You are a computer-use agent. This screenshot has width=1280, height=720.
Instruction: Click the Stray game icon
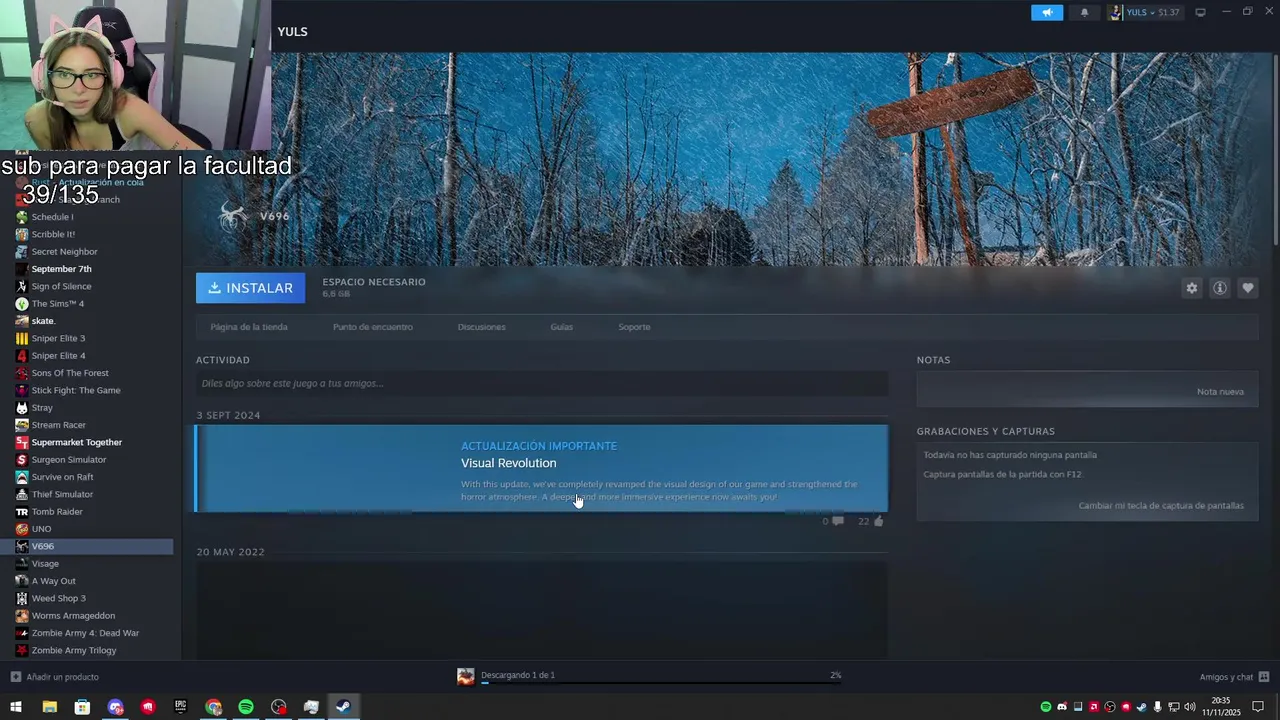coord(22,408)
